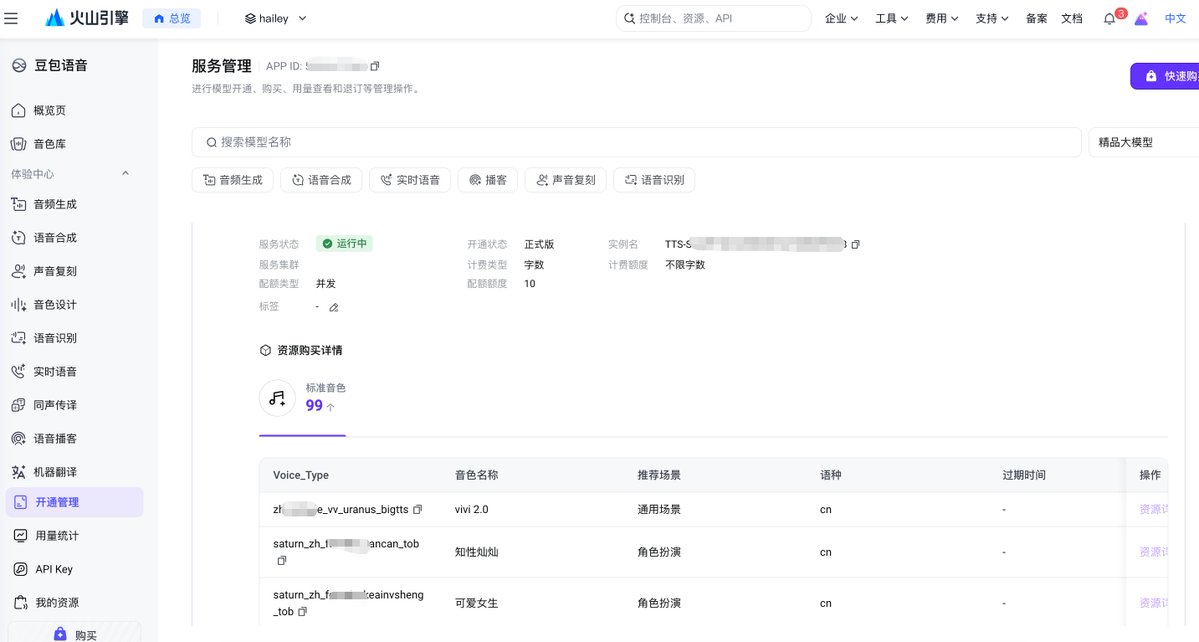The height and width of the screenshot is (642, 1199).
Task: Focus the 控制台、资源、API search box
Action: click(713, 18)
